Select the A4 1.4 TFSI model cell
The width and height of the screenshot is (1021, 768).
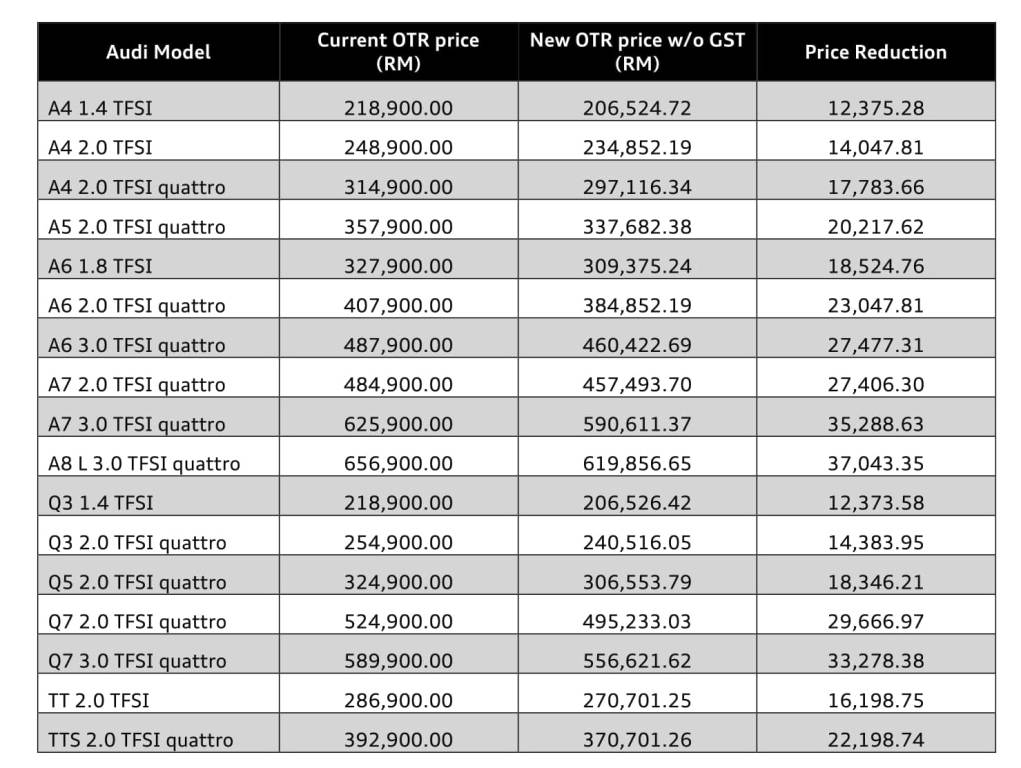(100, 108)
